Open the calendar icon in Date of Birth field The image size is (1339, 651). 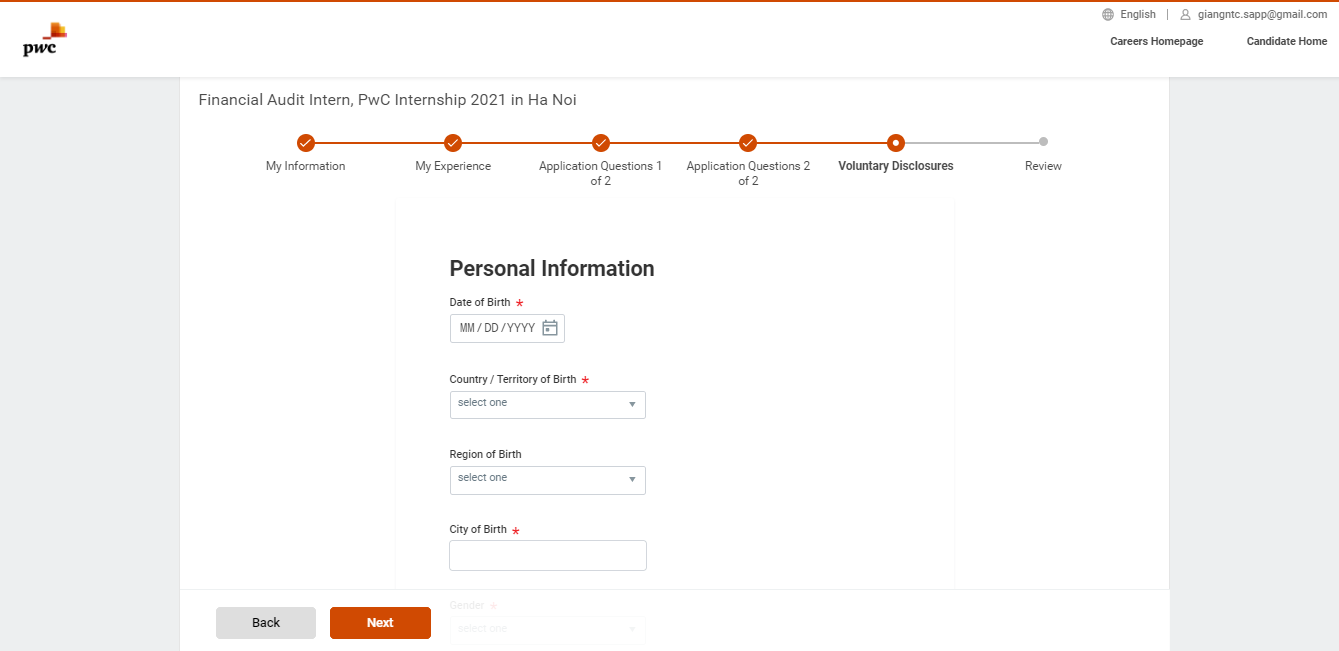tap(550, 327)
